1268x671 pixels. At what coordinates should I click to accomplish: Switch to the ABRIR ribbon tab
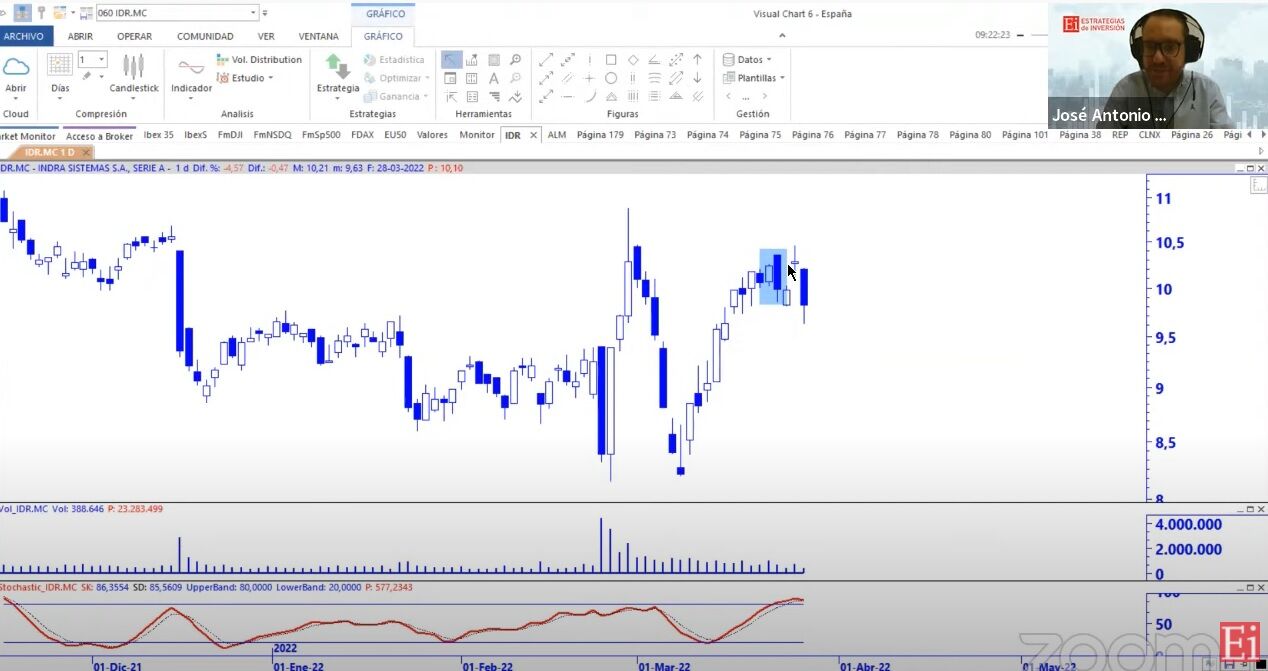pos(80,36)
